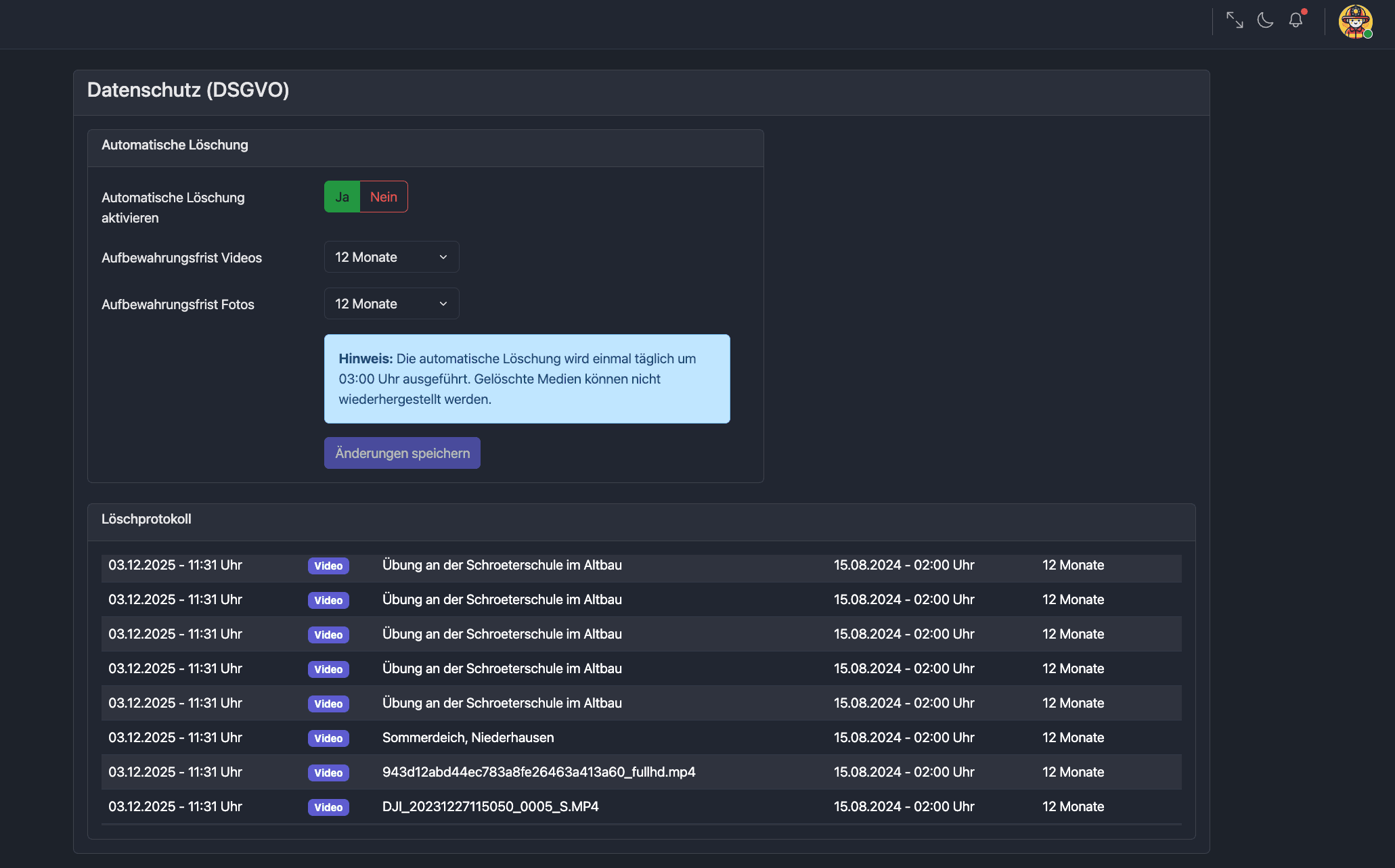This screenshot has height=868, width=1395.
Task: Switch theme with the moon icon
Action: pos(1265,20)
